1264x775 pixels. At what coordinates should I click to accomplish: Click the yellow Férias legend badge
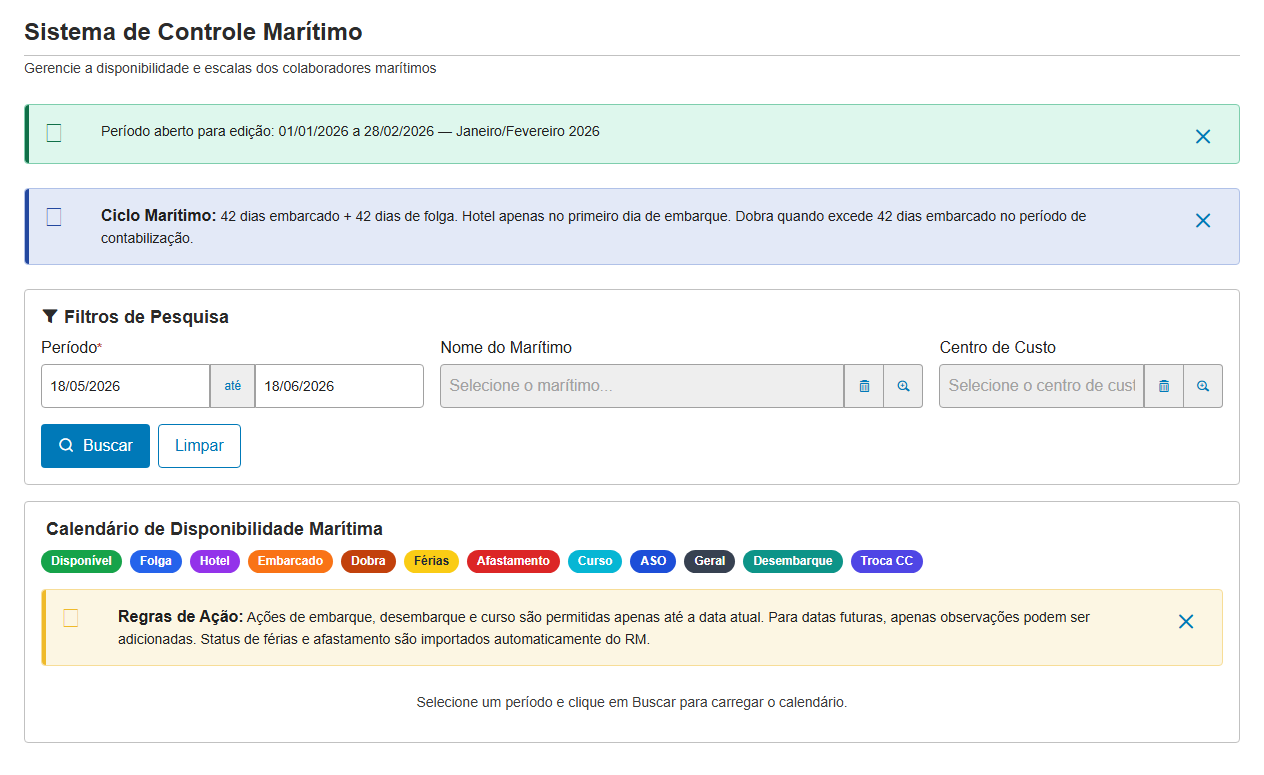(431, 561)
